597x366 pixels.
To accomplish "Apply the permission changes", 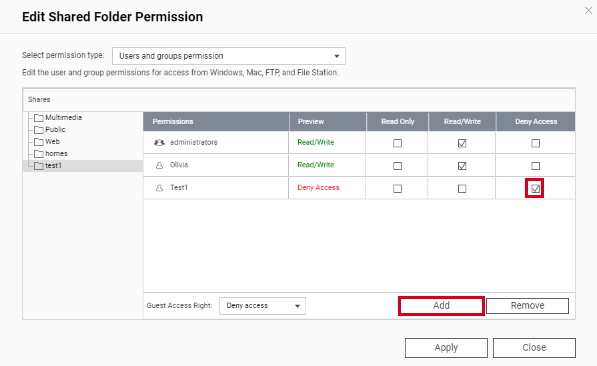I will [x=446, y=348].
